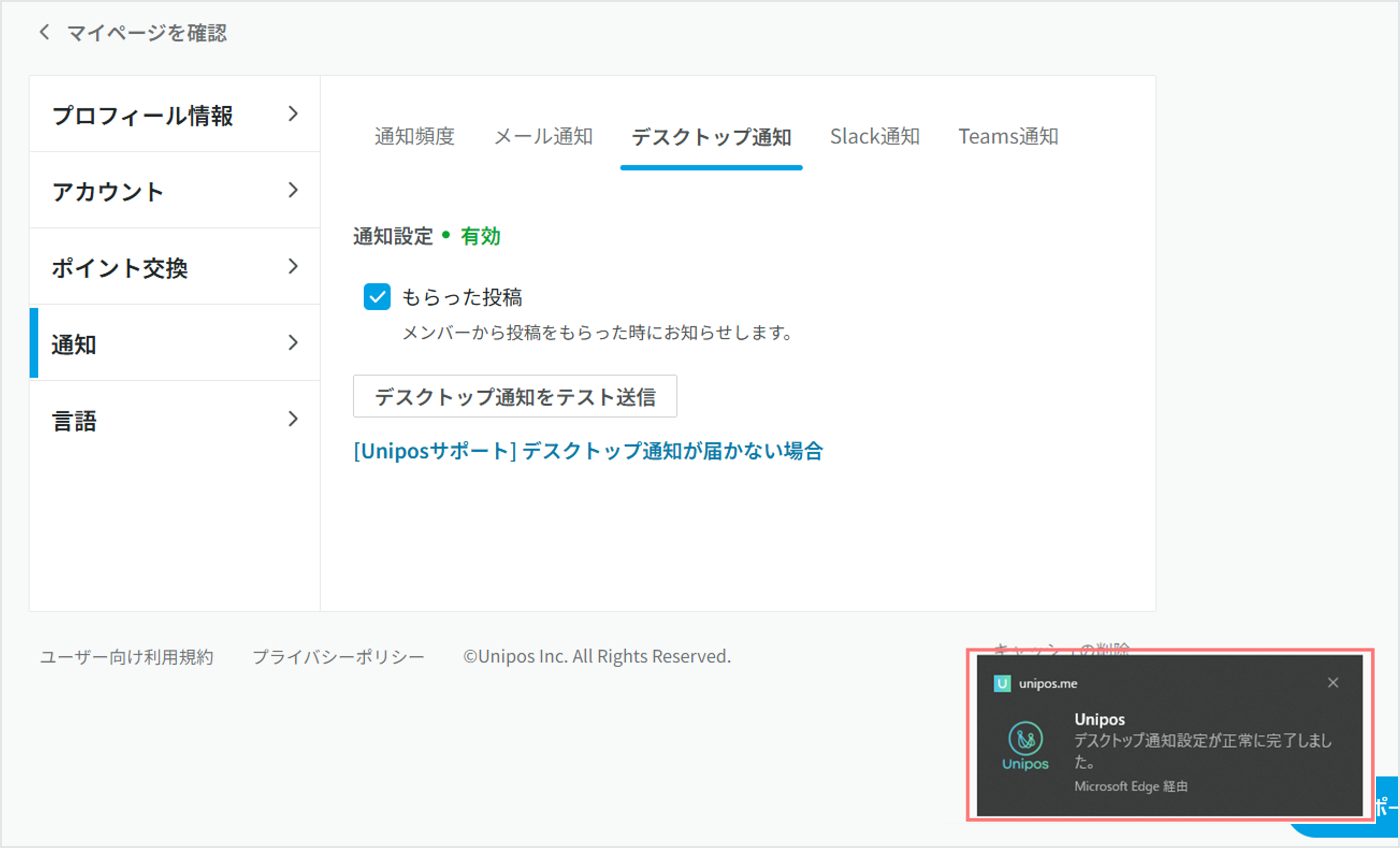Expand chevron next to 通知
This screenshot has width=1400, height=848.
click(x=293, y=342)
